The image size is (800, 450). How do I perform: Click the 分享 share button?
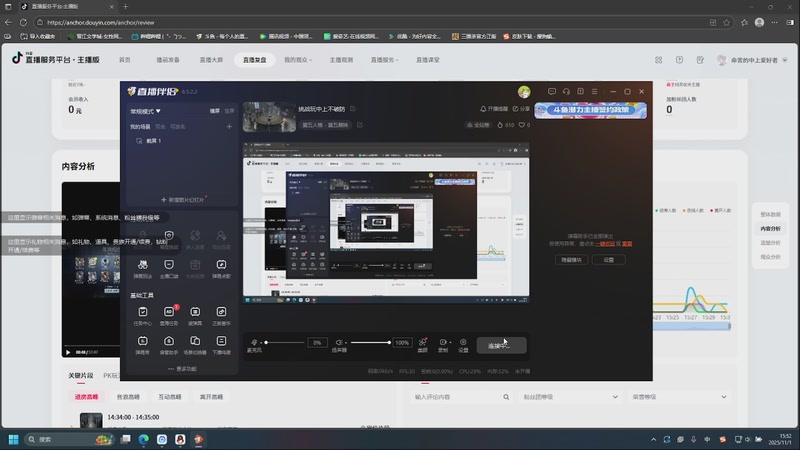pyautogui.click(x=521, y=109)
